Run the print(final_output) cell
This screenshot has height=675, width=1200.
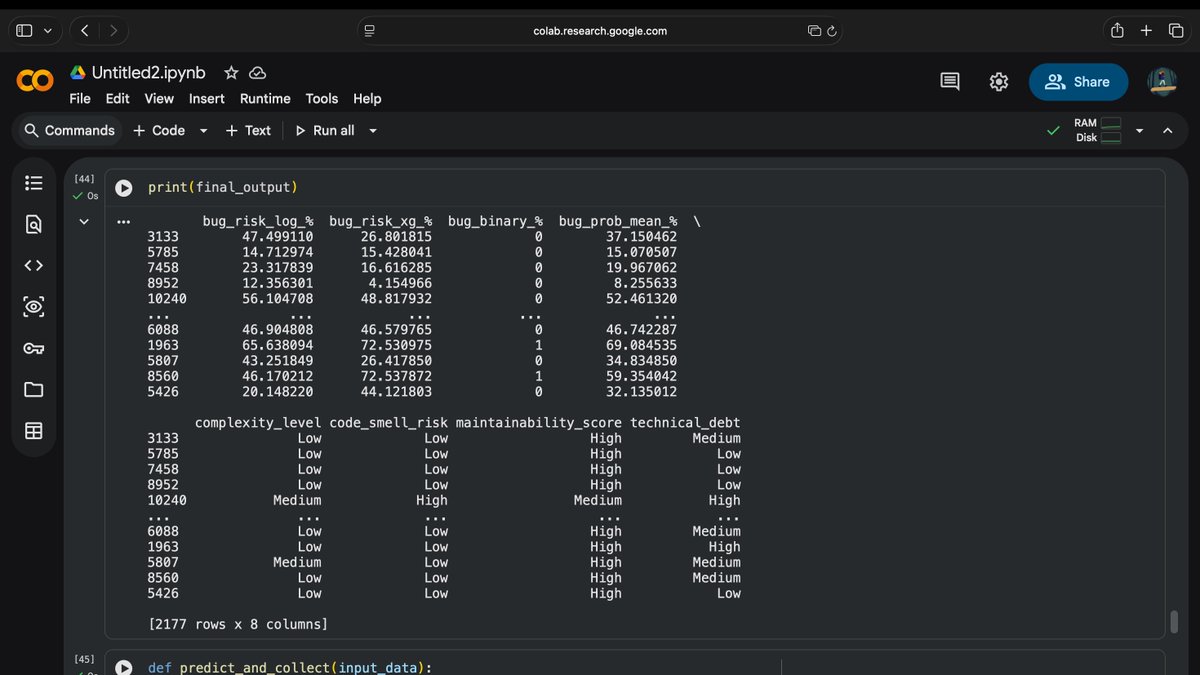point(124,188)
